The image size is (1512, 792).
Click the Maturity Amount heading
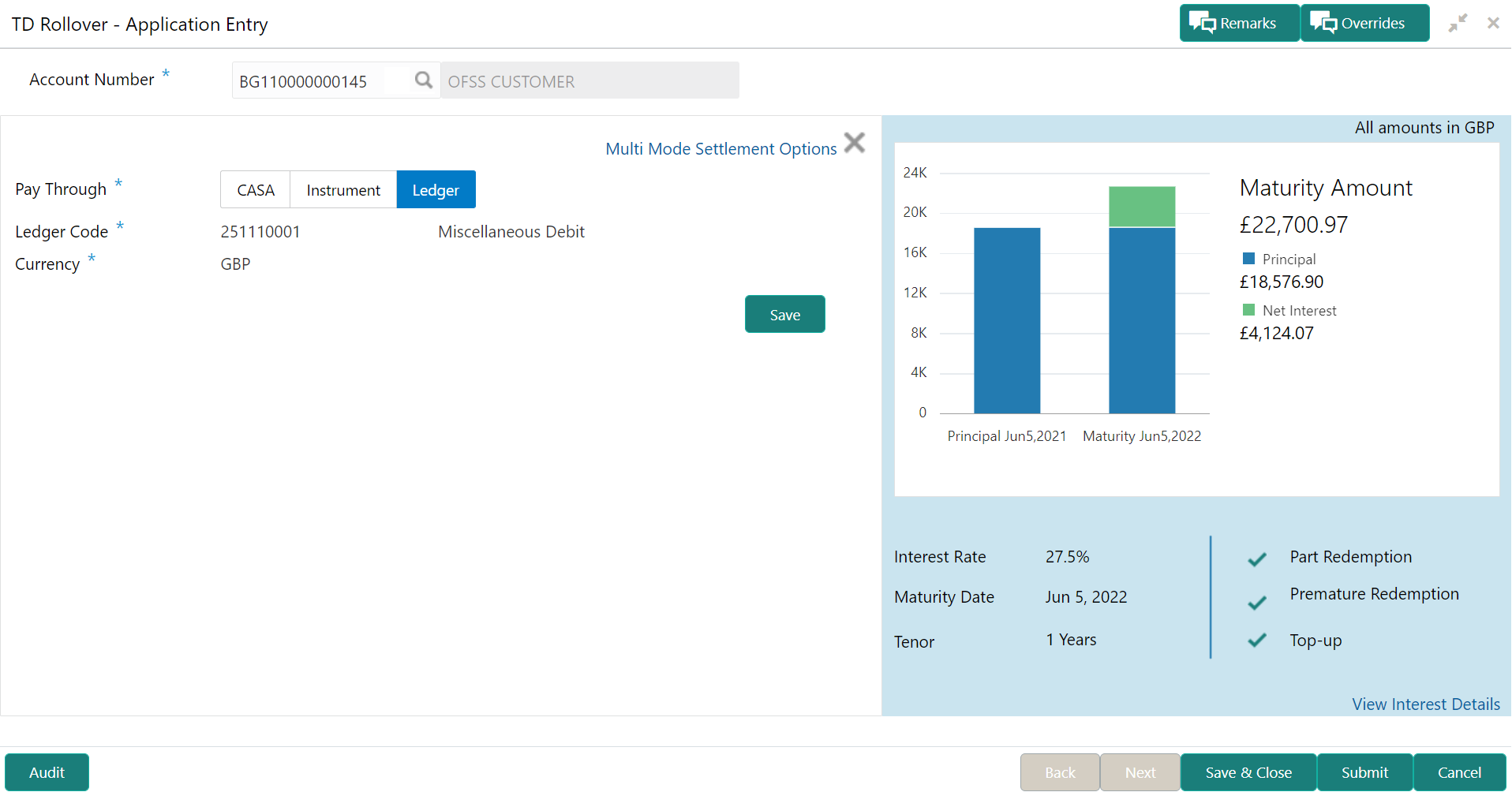[x=1326, y=187]
